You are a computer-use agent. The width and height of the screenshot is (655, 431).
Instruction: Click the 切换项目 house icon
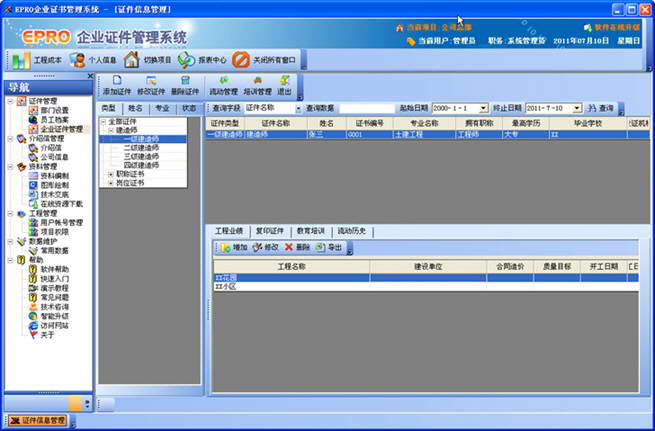point(131,60)
